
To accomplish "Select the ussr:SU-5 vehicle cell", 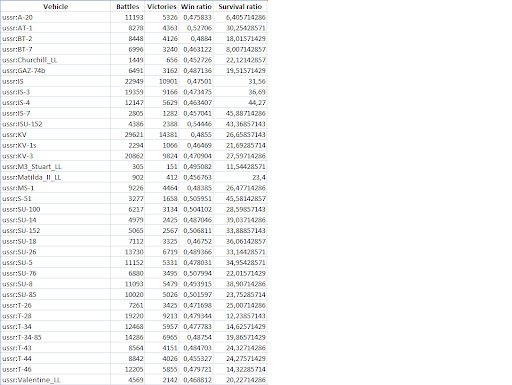I will point(55,263).
